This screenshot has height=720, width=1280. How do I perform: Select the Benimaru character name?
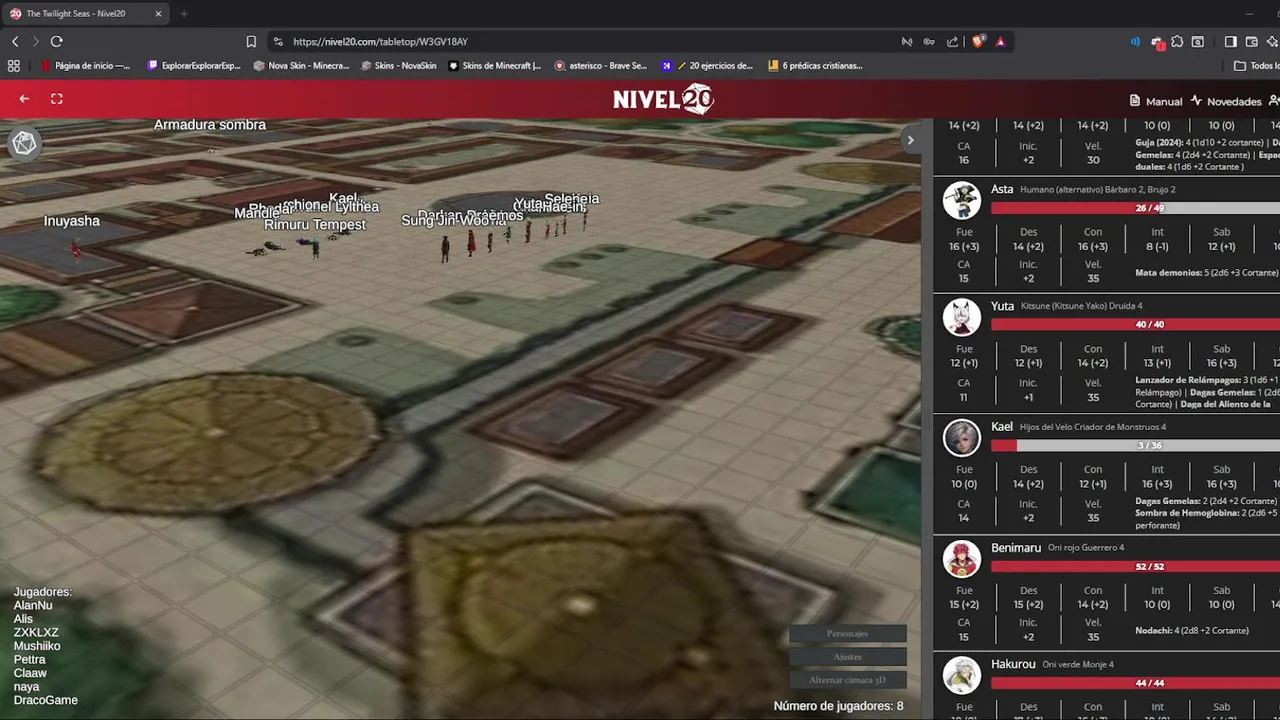[1016, 547]
